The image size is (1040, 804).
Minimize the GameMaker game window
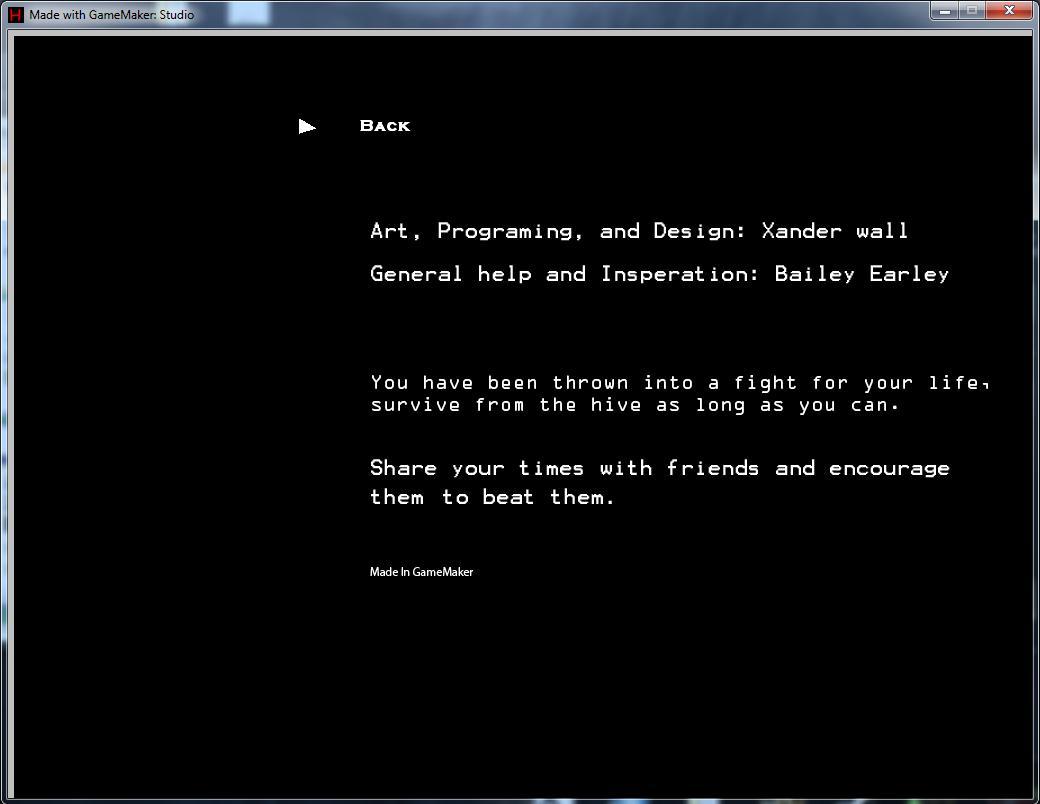[x=943, y=11]
